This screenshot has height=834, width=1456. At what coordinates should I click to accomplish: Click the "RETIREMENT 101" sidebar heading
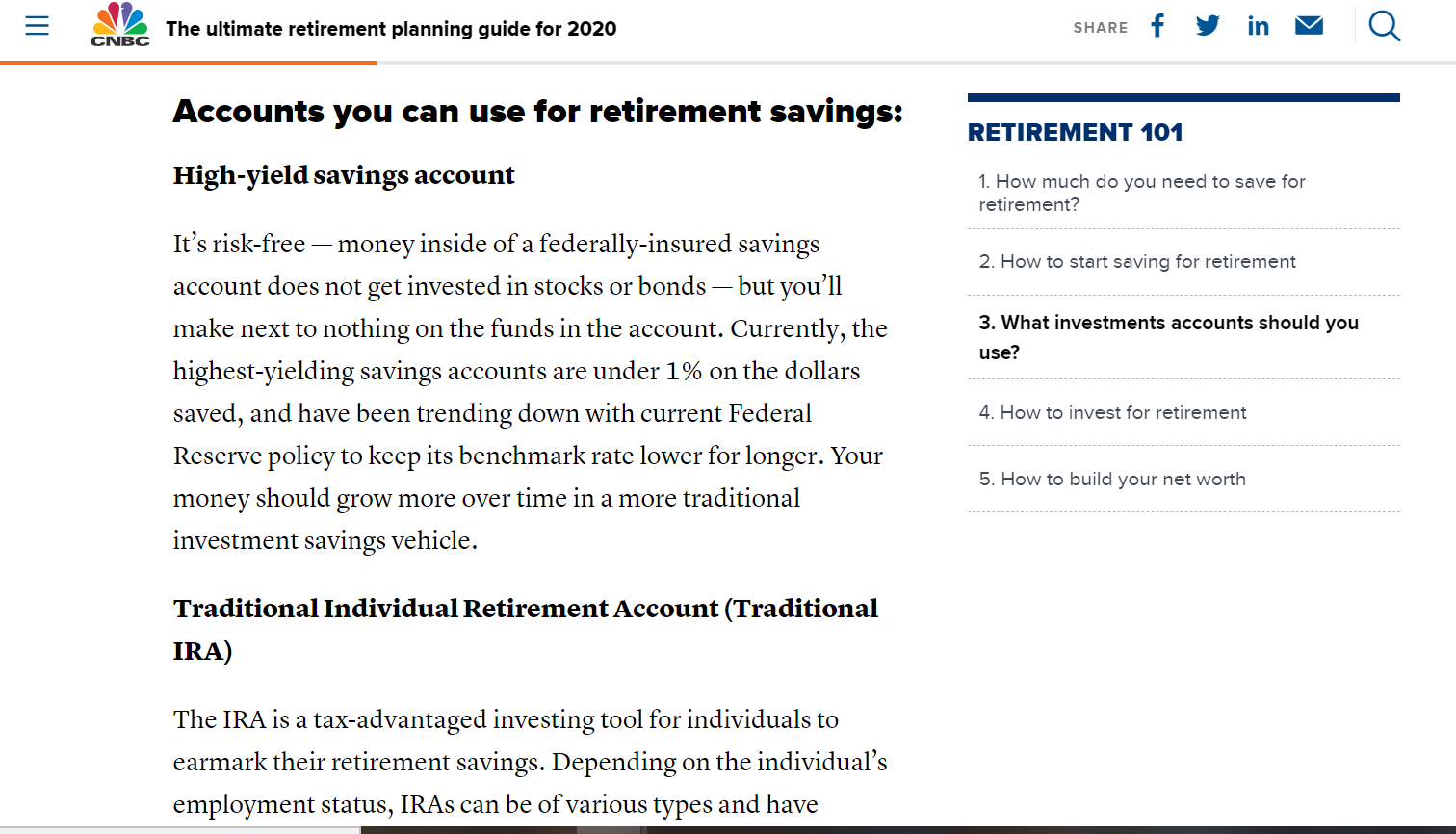(x=1075, y=133)
